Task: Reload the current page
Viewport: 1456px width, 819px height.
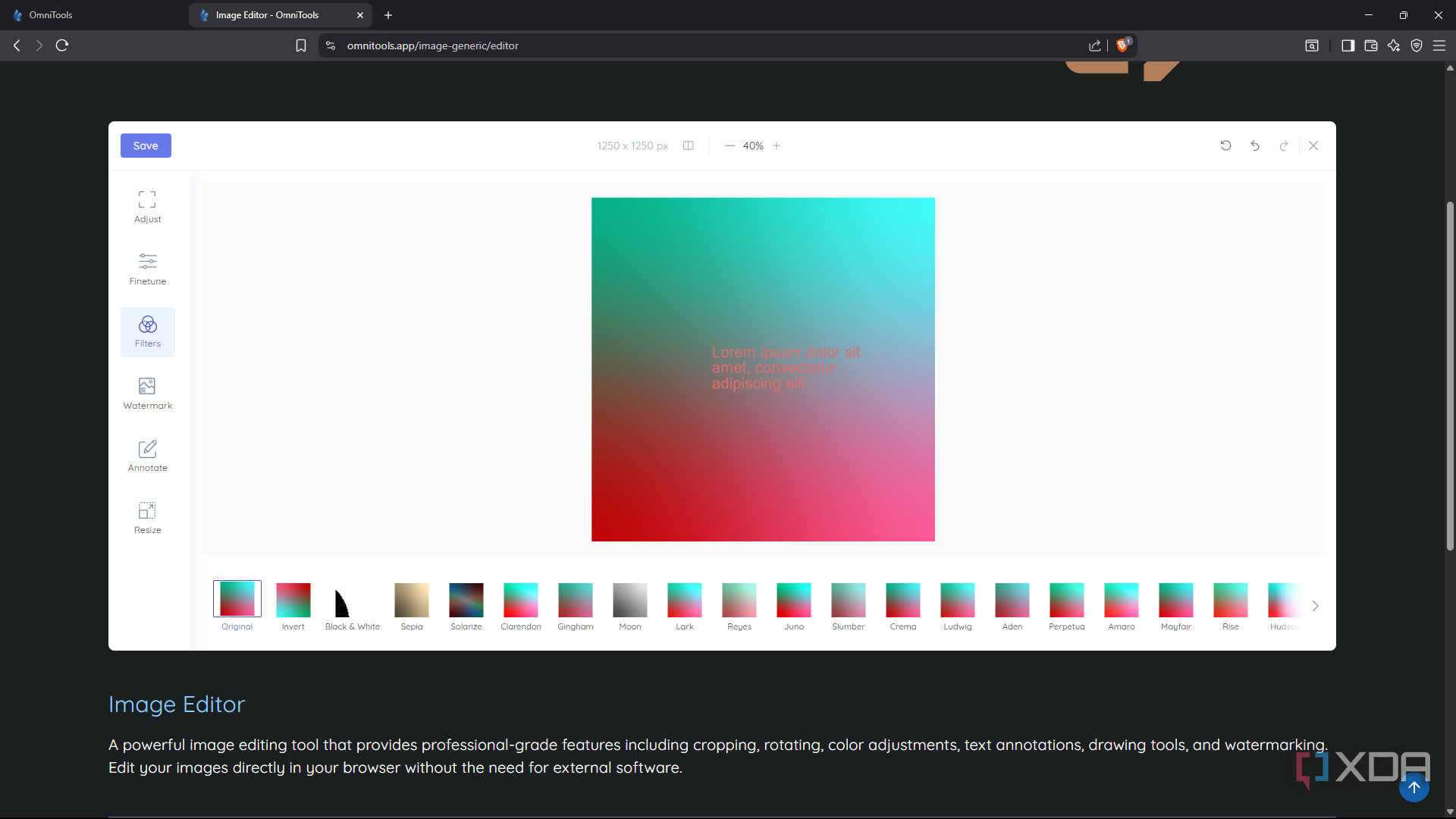Action: (x=62, y=45)
